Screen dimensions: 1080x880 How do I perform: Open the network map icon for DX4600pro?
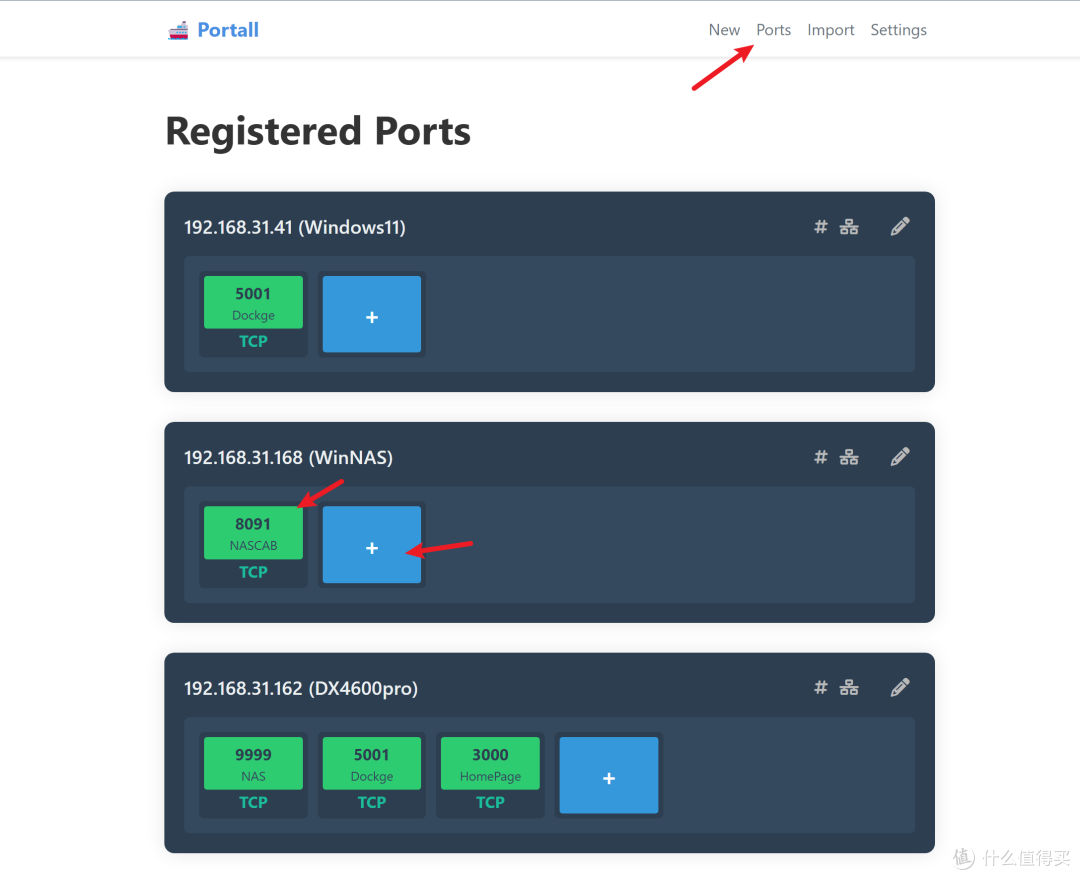(x=849, y=687)
